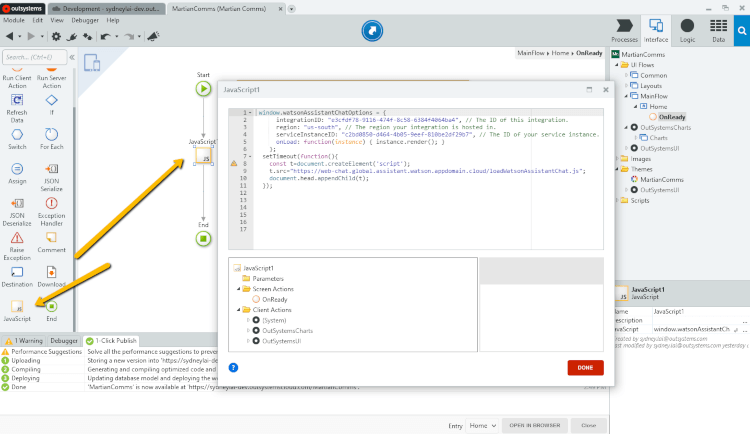Select the JavaScript1 node on canvas
The image size is (750, 434).
tap(203, 156)
